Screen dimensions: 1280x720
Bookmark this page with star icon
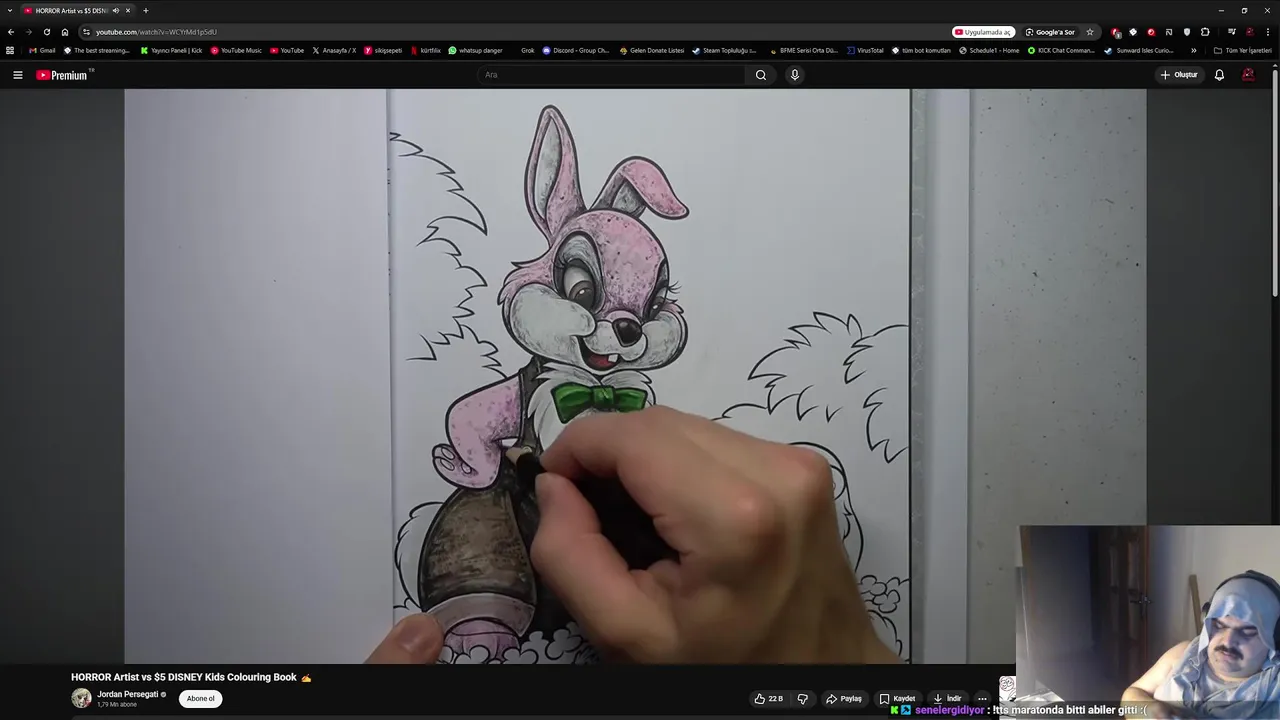pos(1090,32)
